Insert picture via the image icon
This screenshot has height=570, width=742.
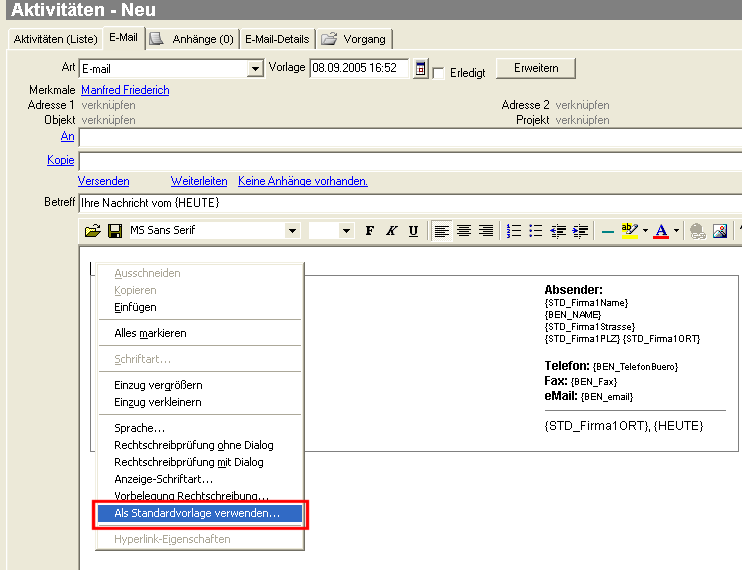coord(720,231)
